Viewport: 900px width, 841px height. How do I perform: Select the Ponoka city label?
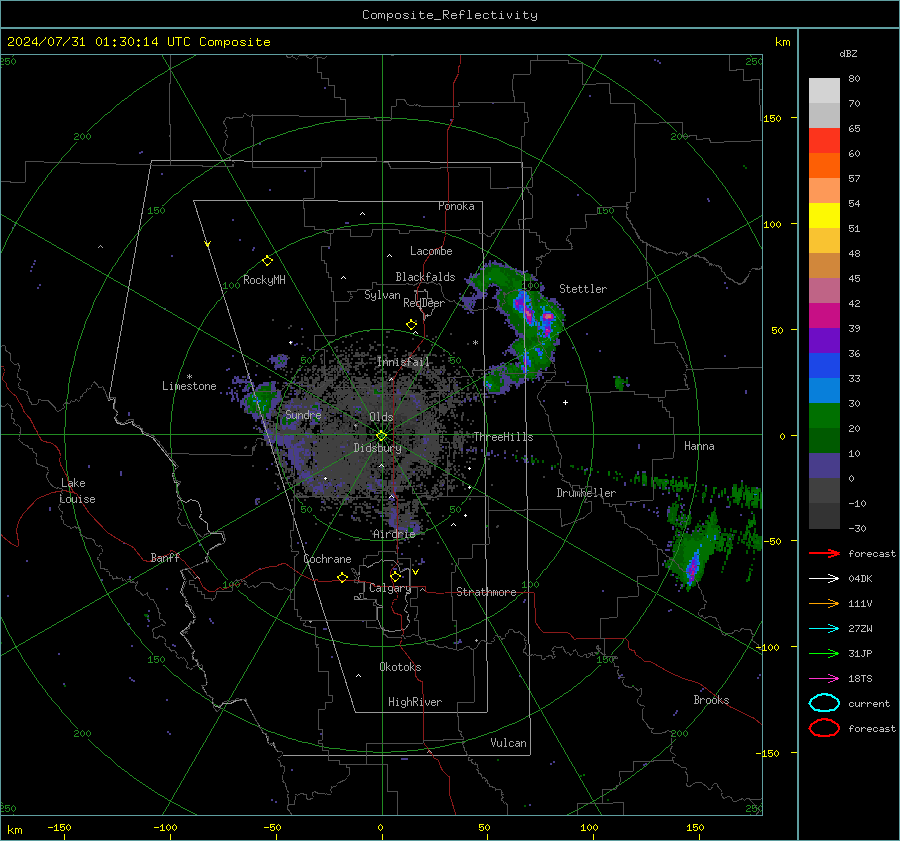[x=456, y=206]
